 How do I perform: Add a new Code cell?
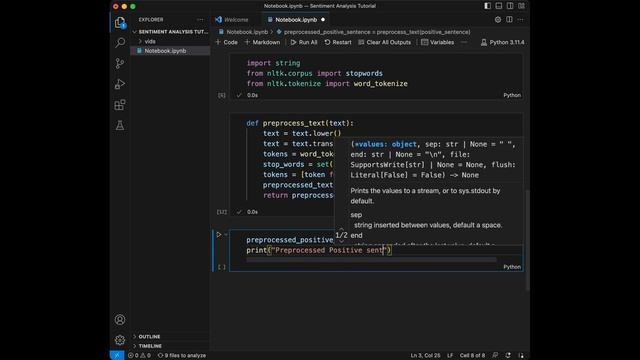(x=227, y=42)
